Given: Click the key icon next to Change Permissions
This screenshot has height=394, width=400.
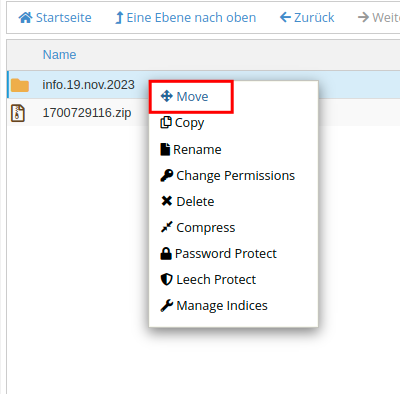Looking at the screenshot, I should (167, 175).
